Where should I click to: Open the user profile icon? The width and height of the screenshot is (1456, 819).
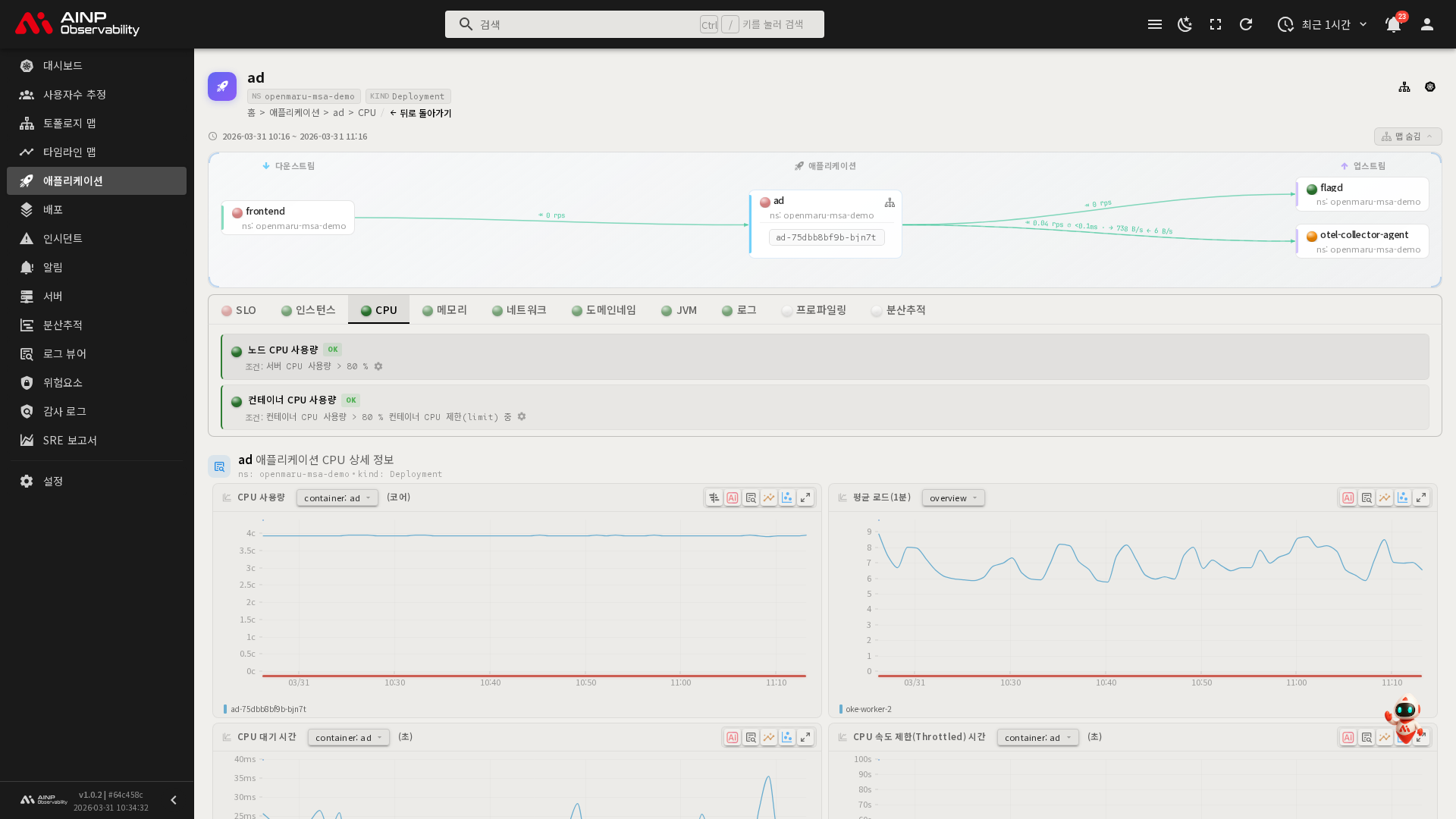1427,24
